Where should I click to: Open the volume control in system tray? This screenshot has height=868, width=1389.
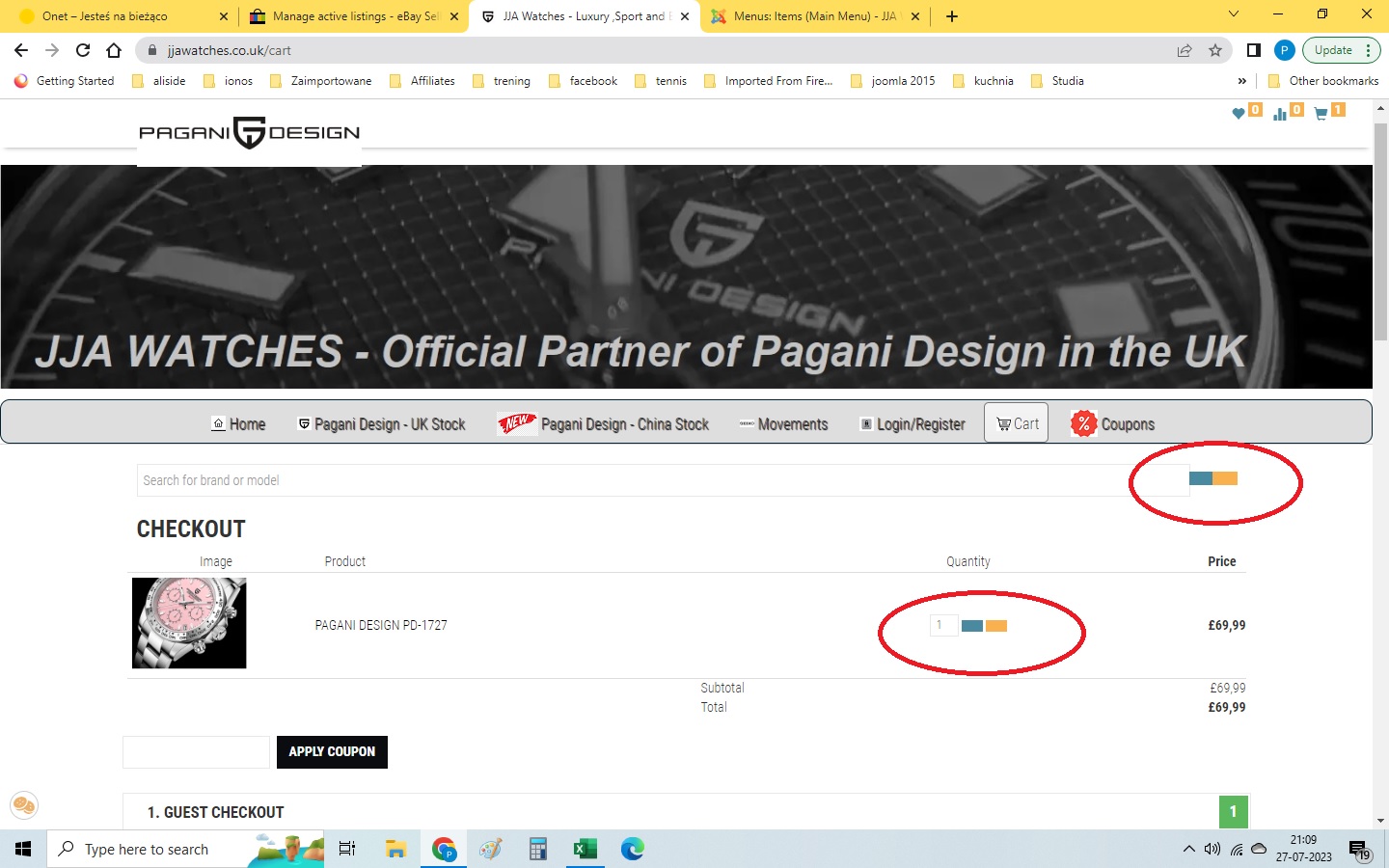(1212, 849)
